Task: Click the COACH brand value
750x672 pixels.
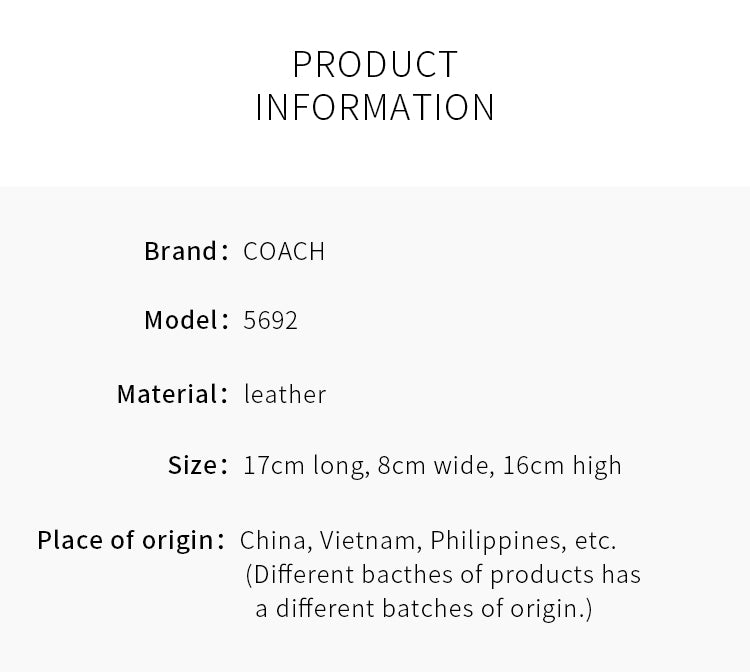Action: point(284,252)
